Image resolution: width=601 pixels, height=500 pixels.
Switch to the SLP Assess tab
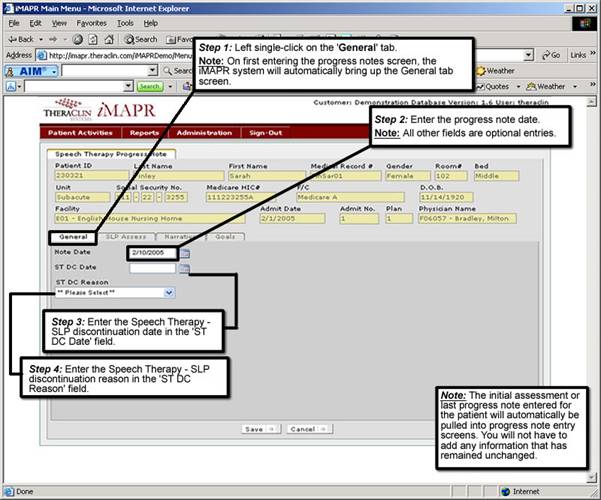pyautogui.click(x=126, y=237)
